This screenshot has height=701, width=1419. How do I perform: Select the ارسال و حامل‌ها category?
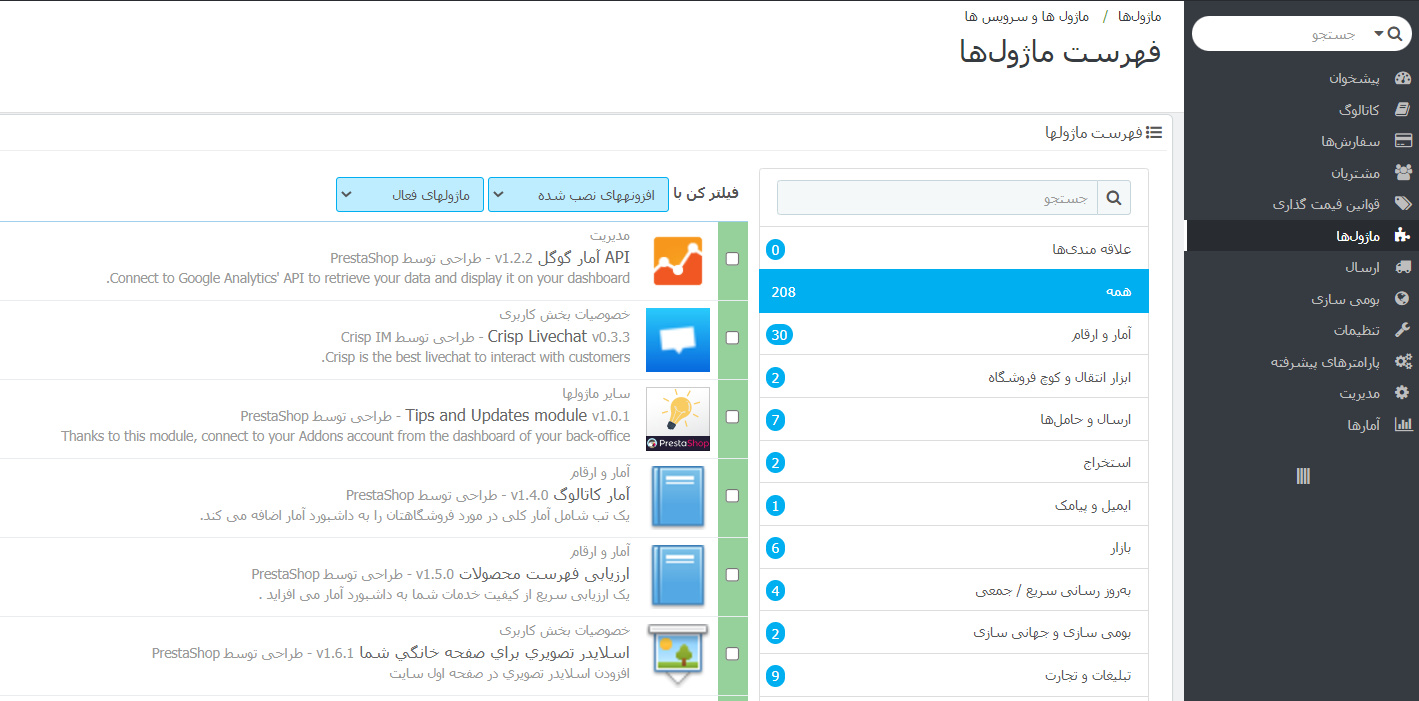tap(954, 420)
